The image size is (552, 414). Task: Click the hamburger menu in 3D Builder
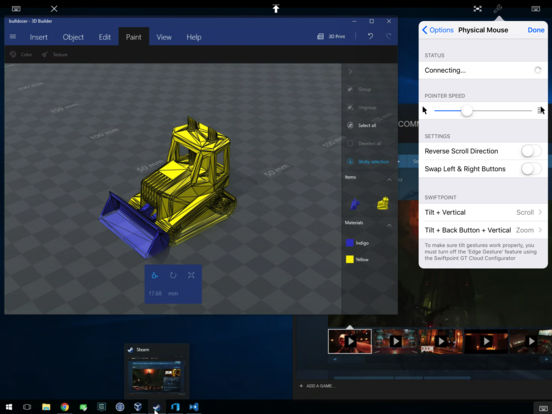(13, 37)
